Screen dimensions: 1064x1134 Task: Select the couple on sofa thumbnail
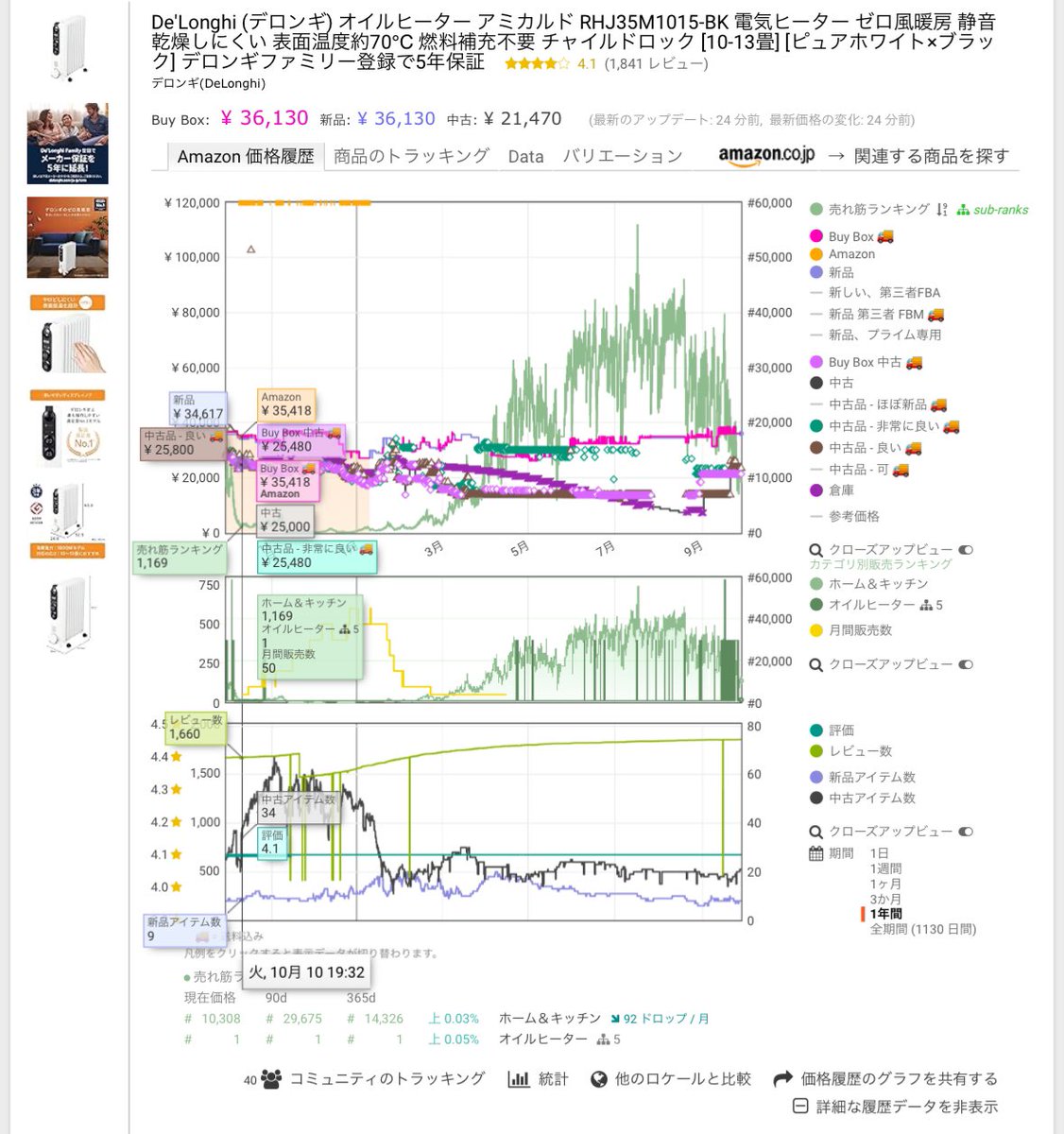[x=67, y=144]
